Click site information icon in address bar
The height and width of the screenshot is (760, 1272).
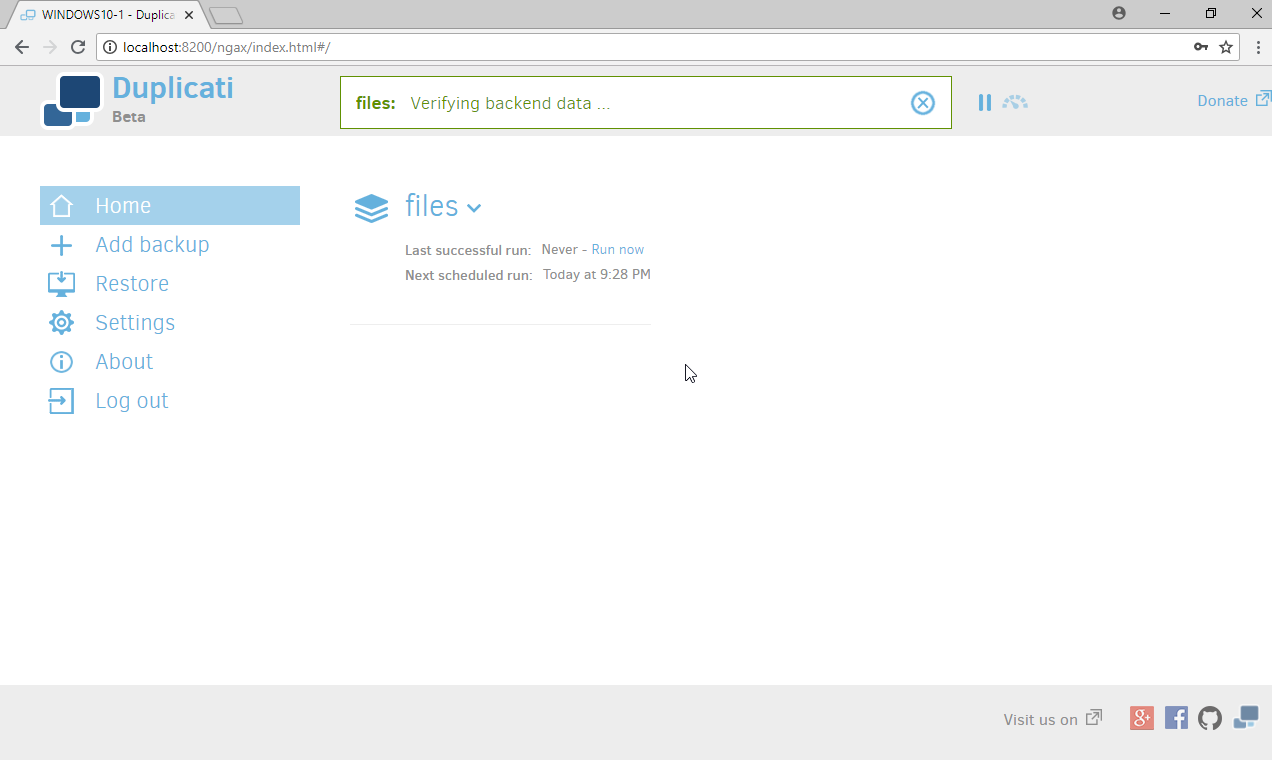coord(110,47)
